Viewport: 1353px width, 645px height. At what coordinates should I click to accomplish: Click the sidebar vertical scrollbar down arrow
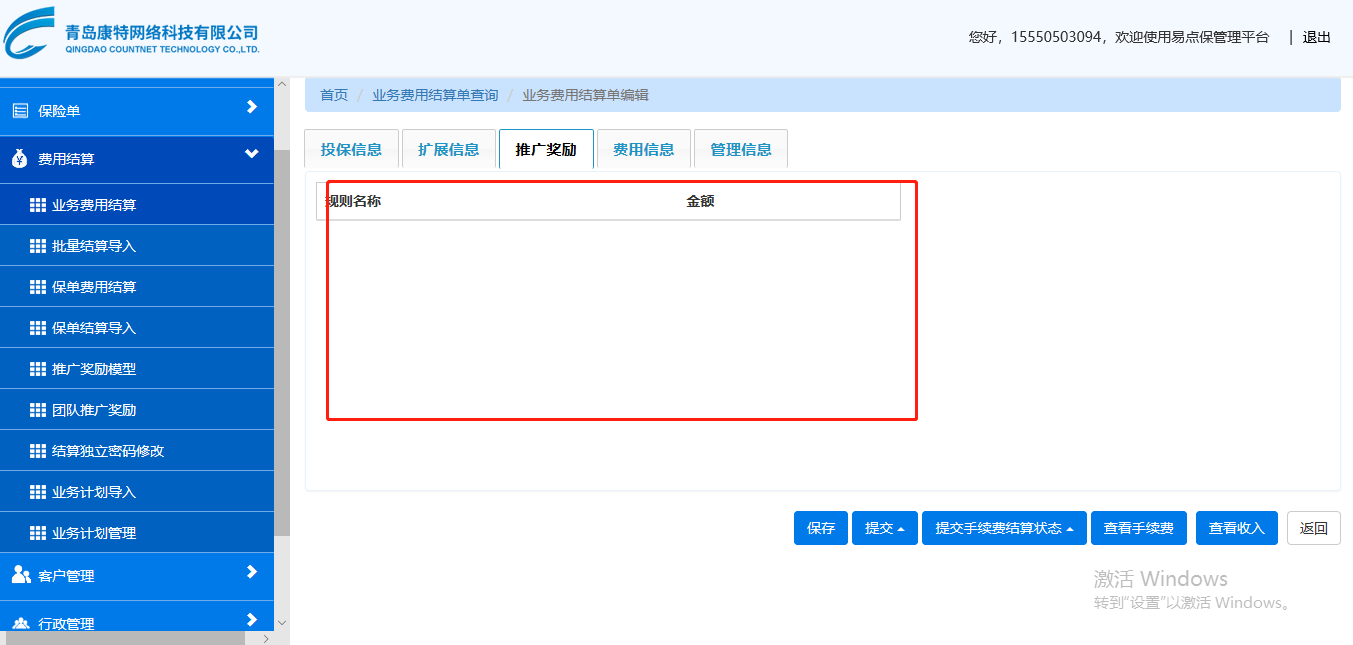[x=282, y=622]
